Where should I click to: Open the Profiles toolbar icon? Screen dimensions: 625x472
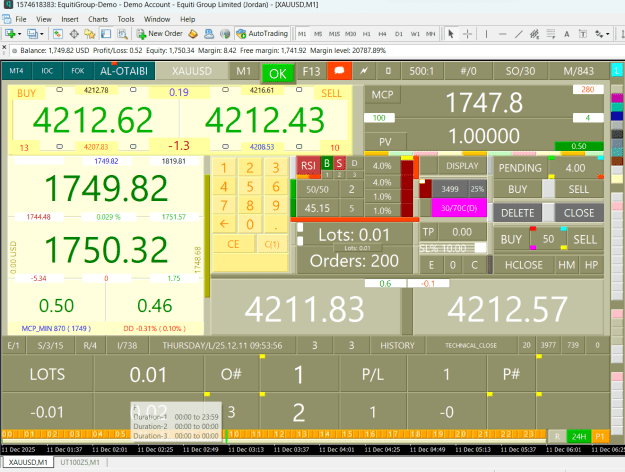(32, 34)
